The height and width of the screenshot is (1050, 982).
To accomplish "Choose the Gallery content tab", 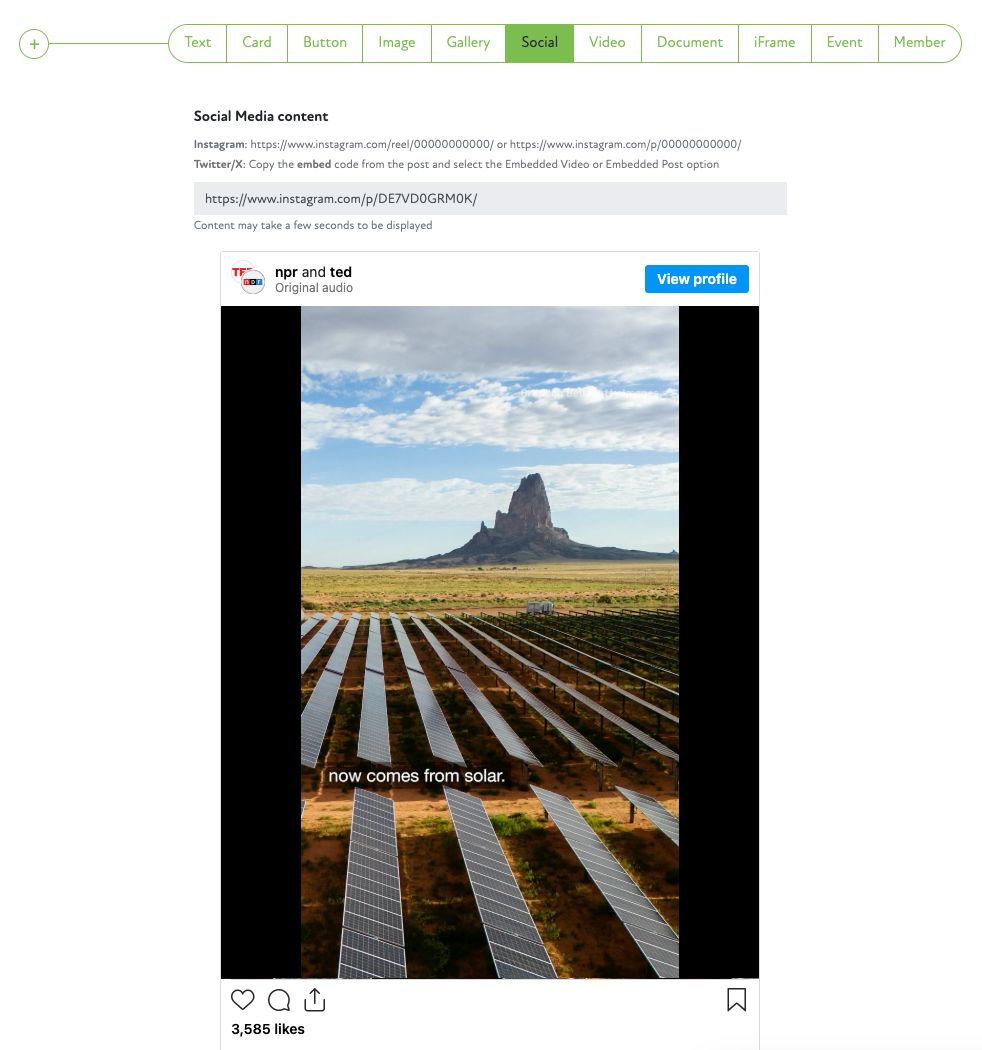I will pyautogui.click(x=468, y=43).
